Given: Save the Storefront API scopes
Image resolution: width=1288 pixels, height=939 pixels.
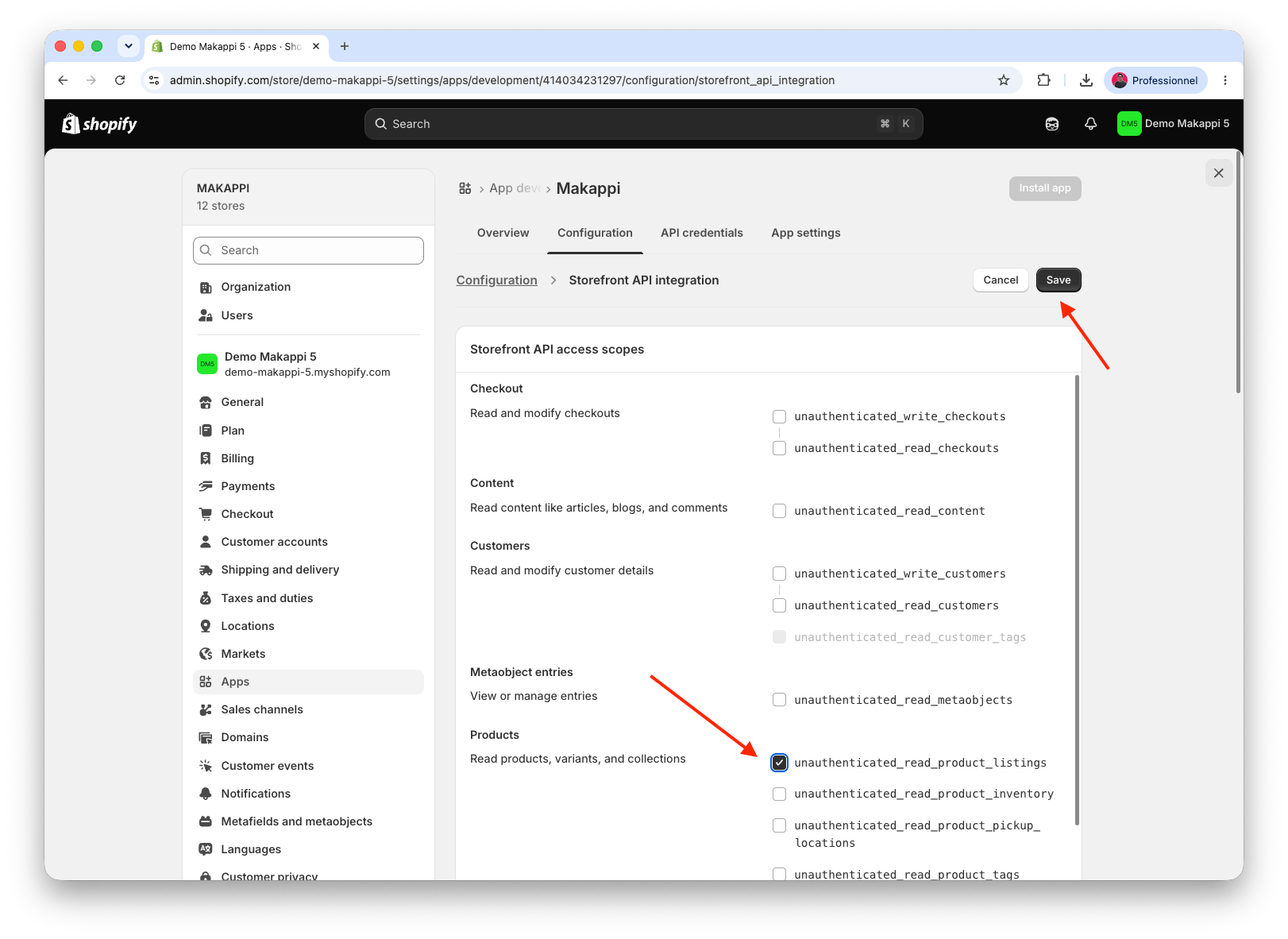Looking at the screenshot, I should 1059,280.
